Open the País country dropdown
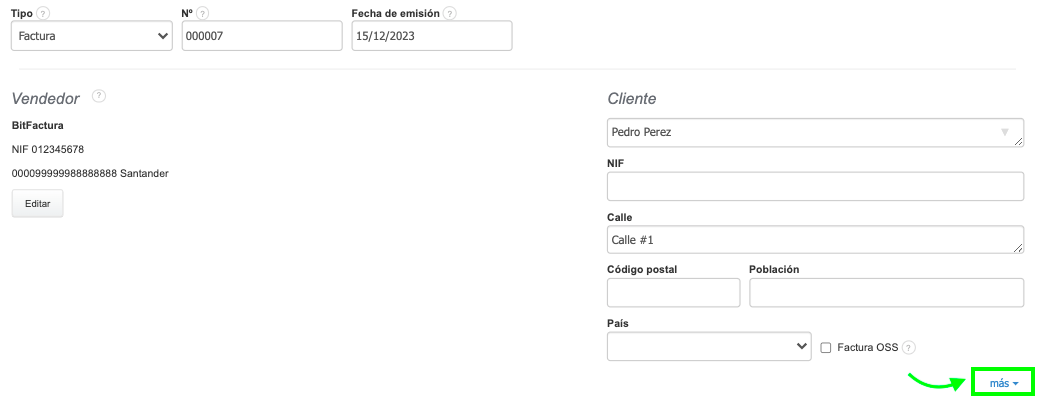 [x=709, y=346]
